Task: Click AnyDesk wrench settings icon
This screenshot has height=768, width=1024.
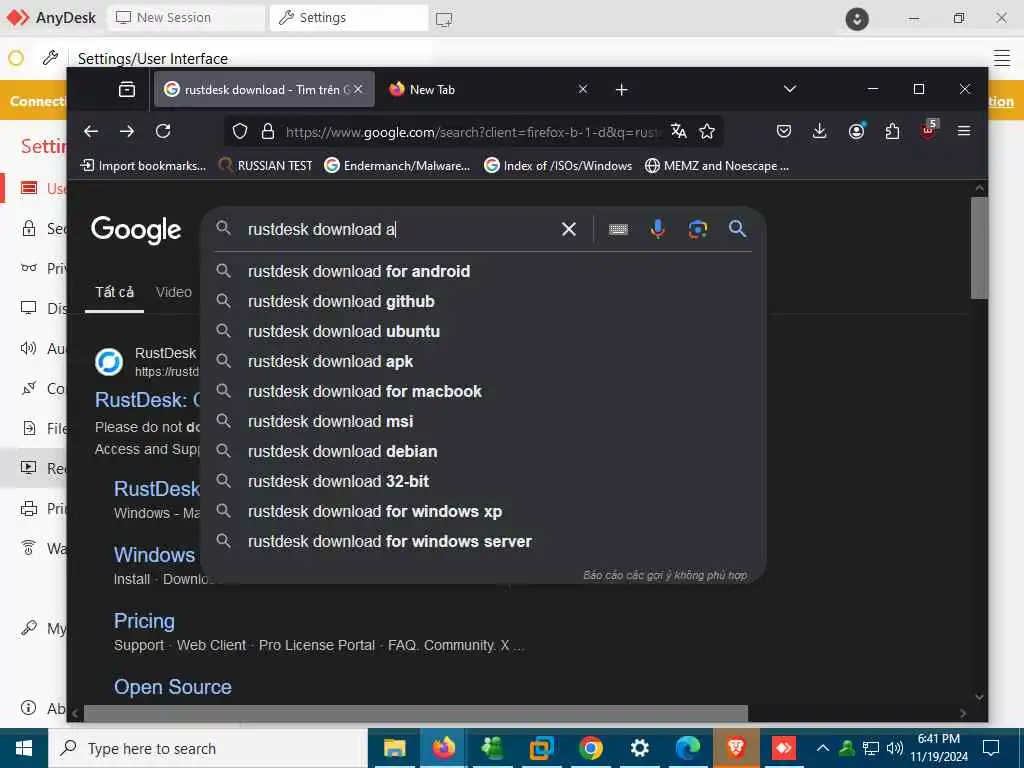Action: point(50,57)
